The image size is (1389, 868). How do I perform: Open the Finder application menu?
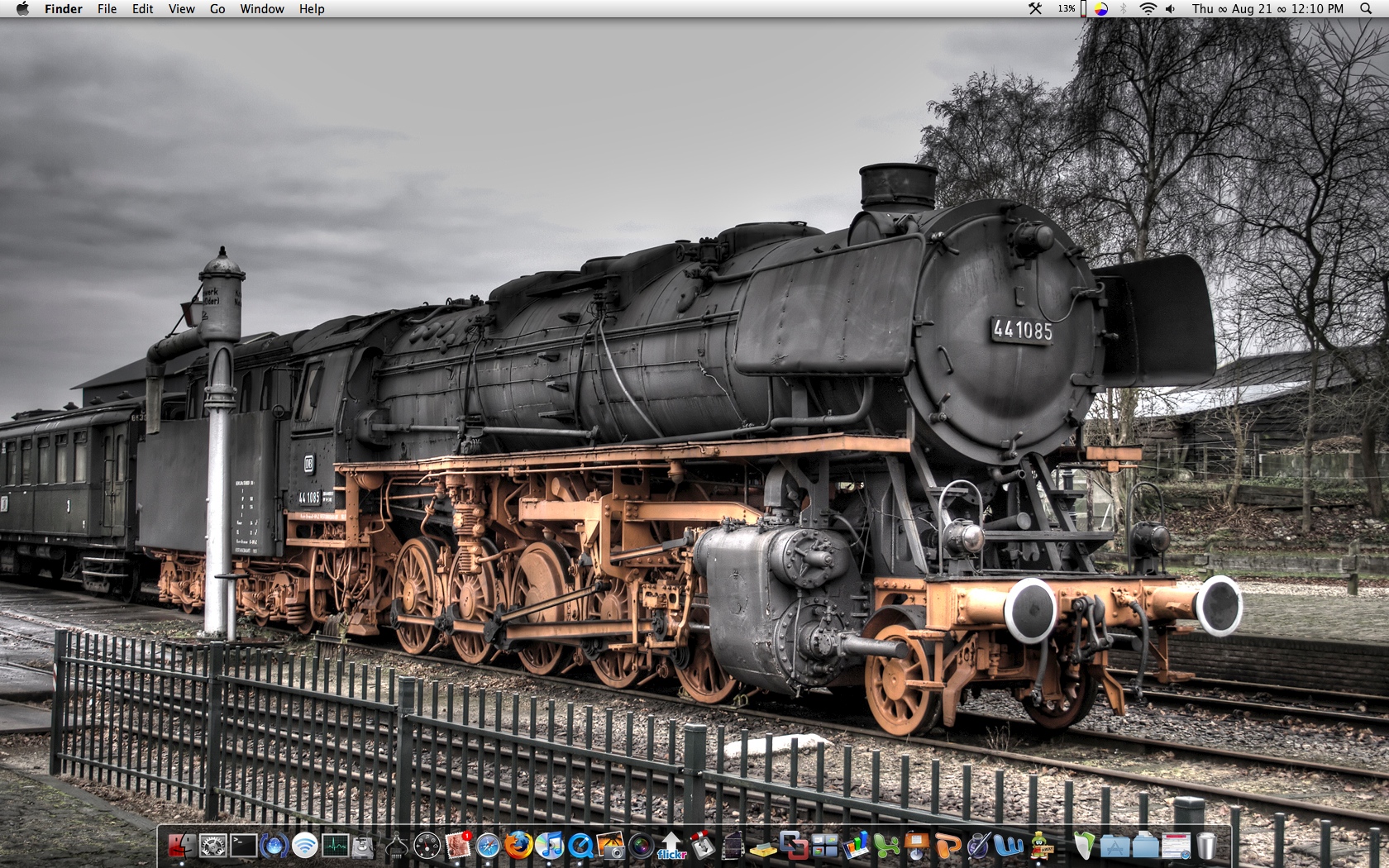64,9
